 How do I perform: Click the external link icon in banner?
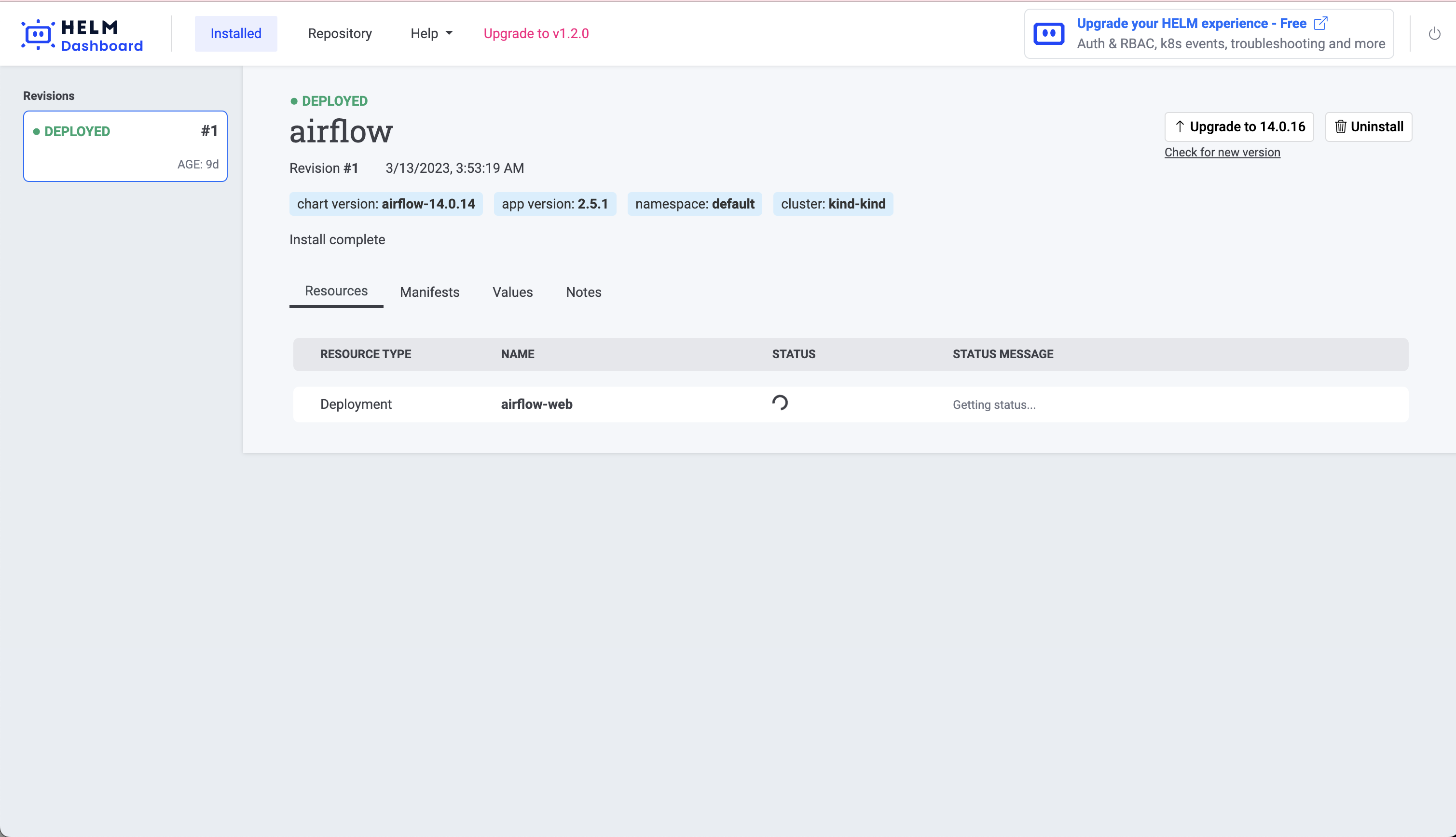tap(1320, 23)
